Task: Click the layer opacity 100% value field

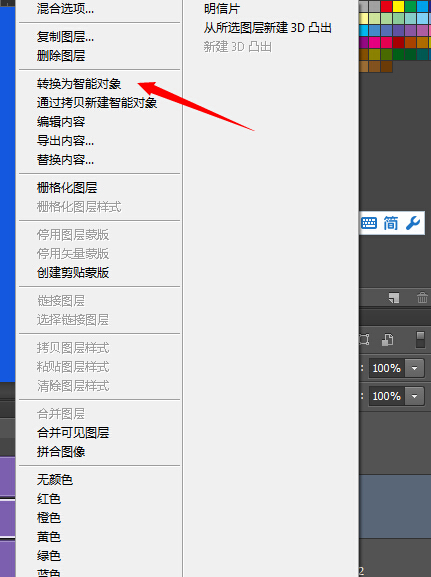Action: [x=387, y=368]
